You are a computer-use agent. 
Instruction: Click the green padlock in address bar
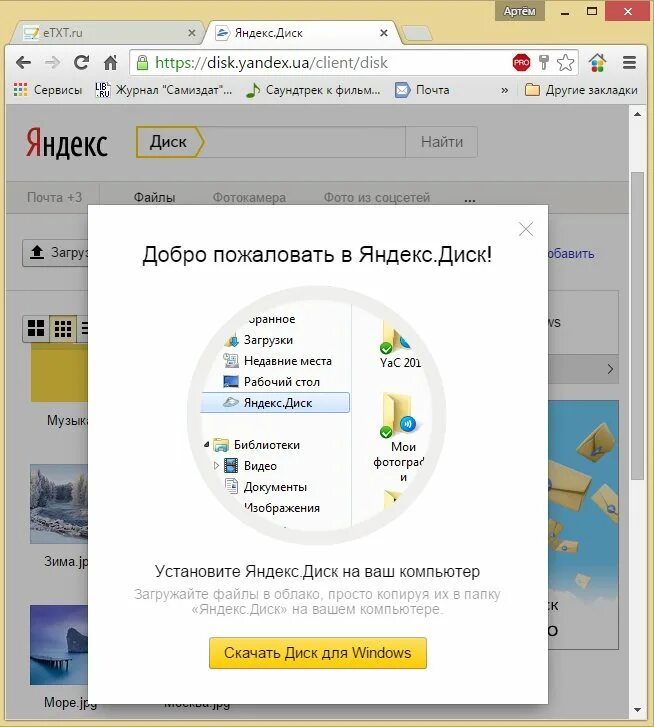[x=142, y=63]
